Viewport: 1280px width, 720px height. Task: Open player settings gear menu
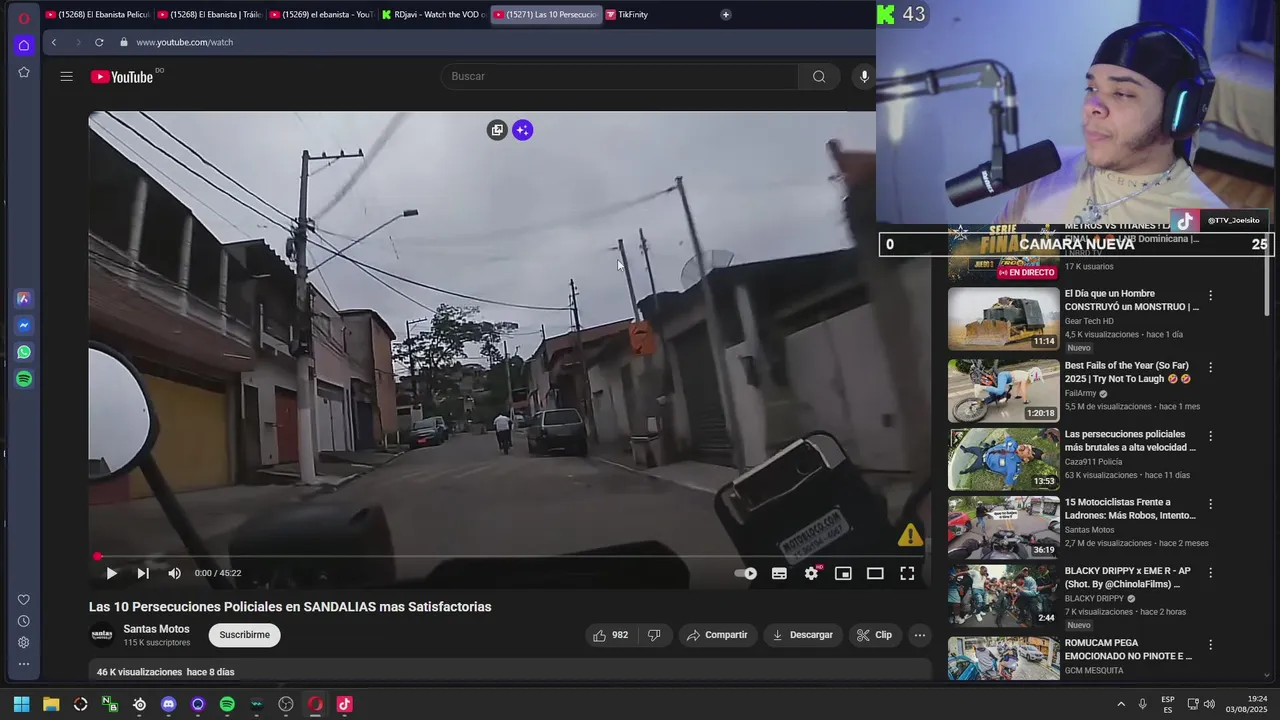click(x=811, y=573)
